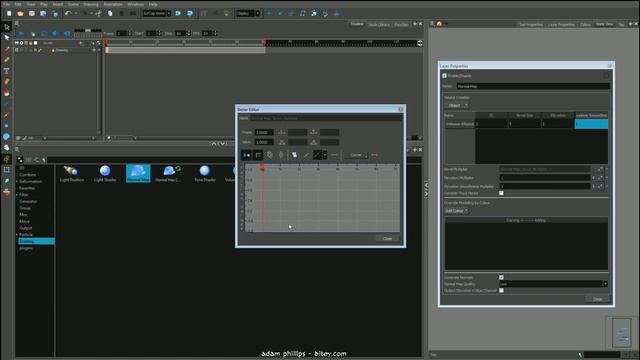Click function curve button beside Elevation Multiplier

(600, 178)
